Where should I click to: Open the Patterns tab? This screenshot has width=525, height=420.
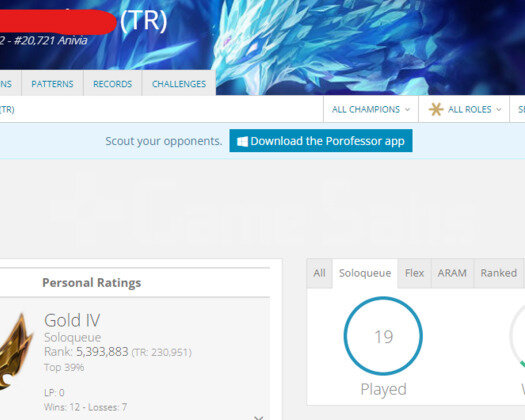click(x=52, y=84)
